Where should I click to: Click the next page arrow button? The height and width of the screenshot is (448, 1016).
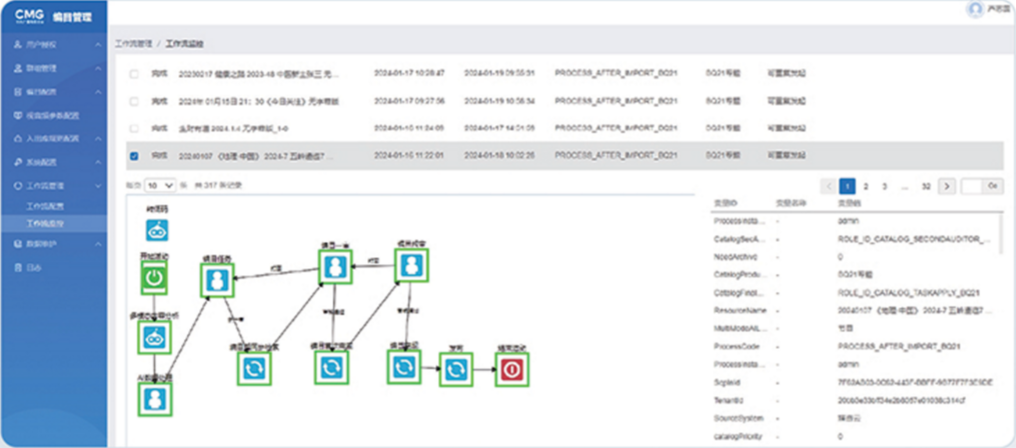click(946, 186)
